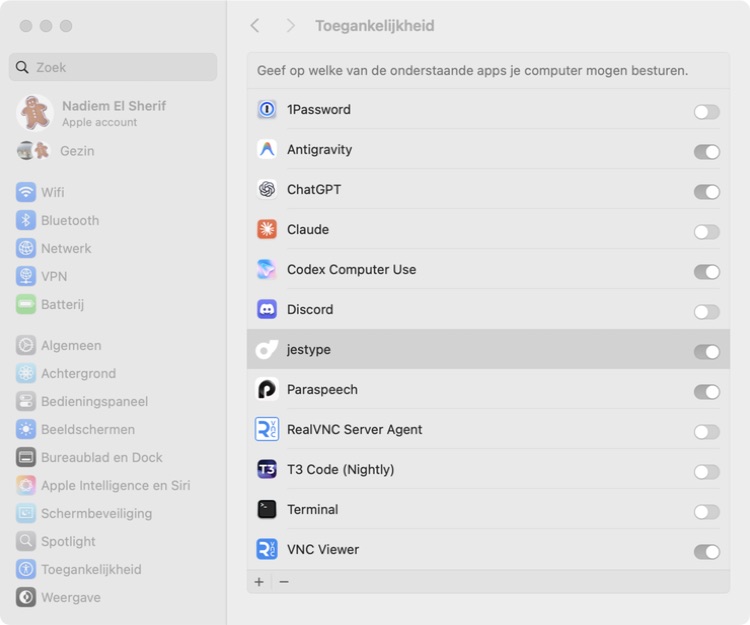Switch off the jestype toggle
This screenshot has width=750, height=625.
click(706, 352)
